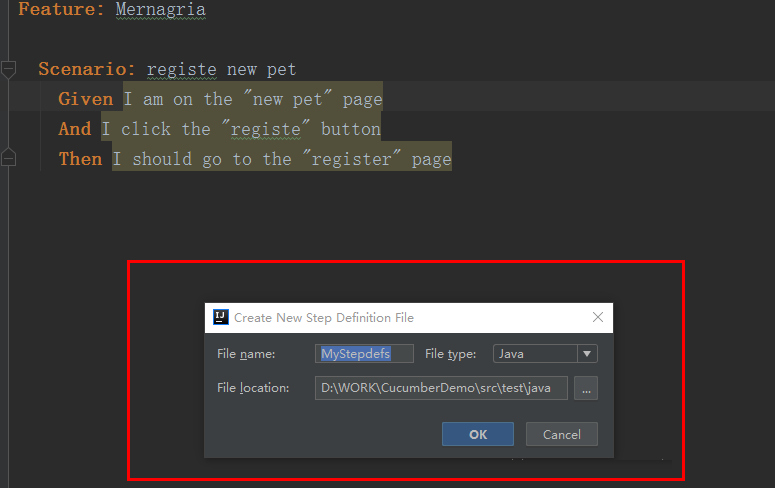This screenshot has width=775, height=488.
Task: Close the Create New Step Definition File dialog
Action: [x=598, y=317]
